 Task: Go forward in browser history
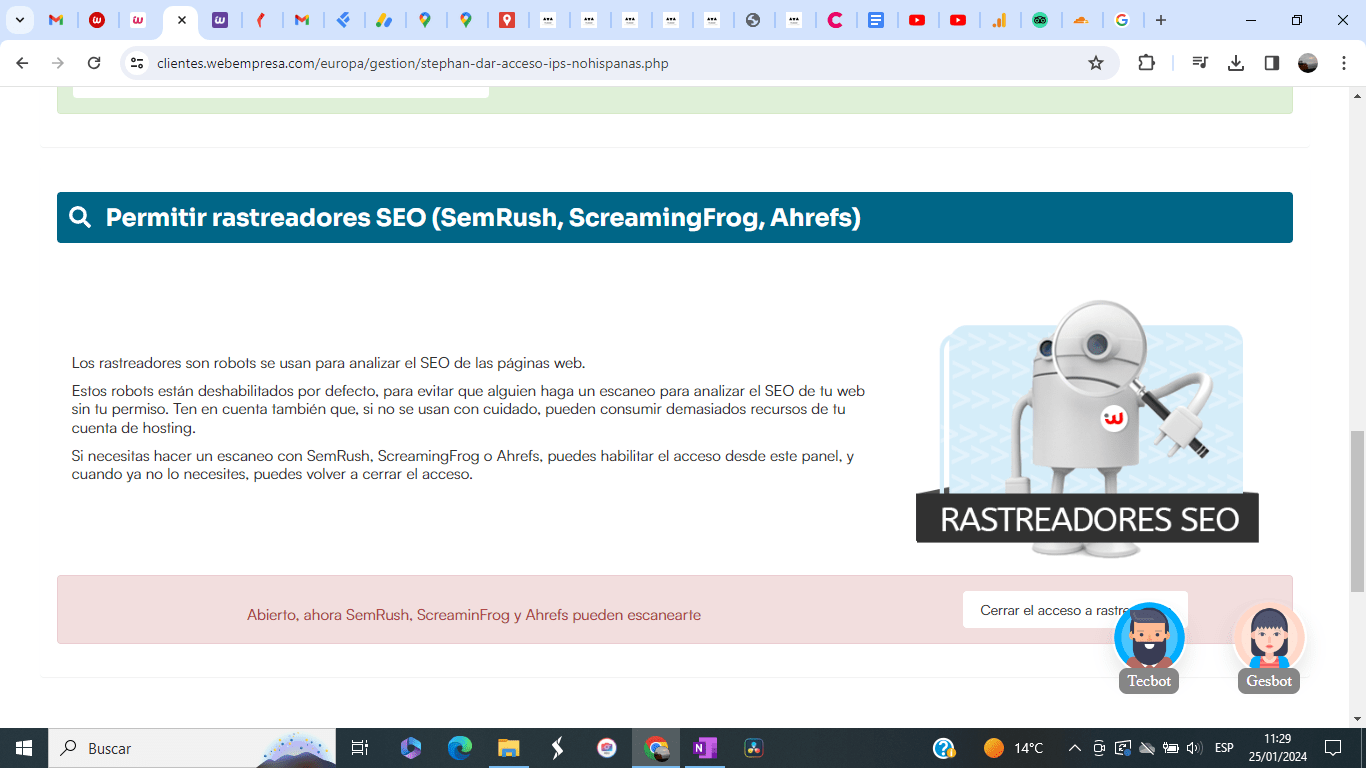[x=58, y=63]
